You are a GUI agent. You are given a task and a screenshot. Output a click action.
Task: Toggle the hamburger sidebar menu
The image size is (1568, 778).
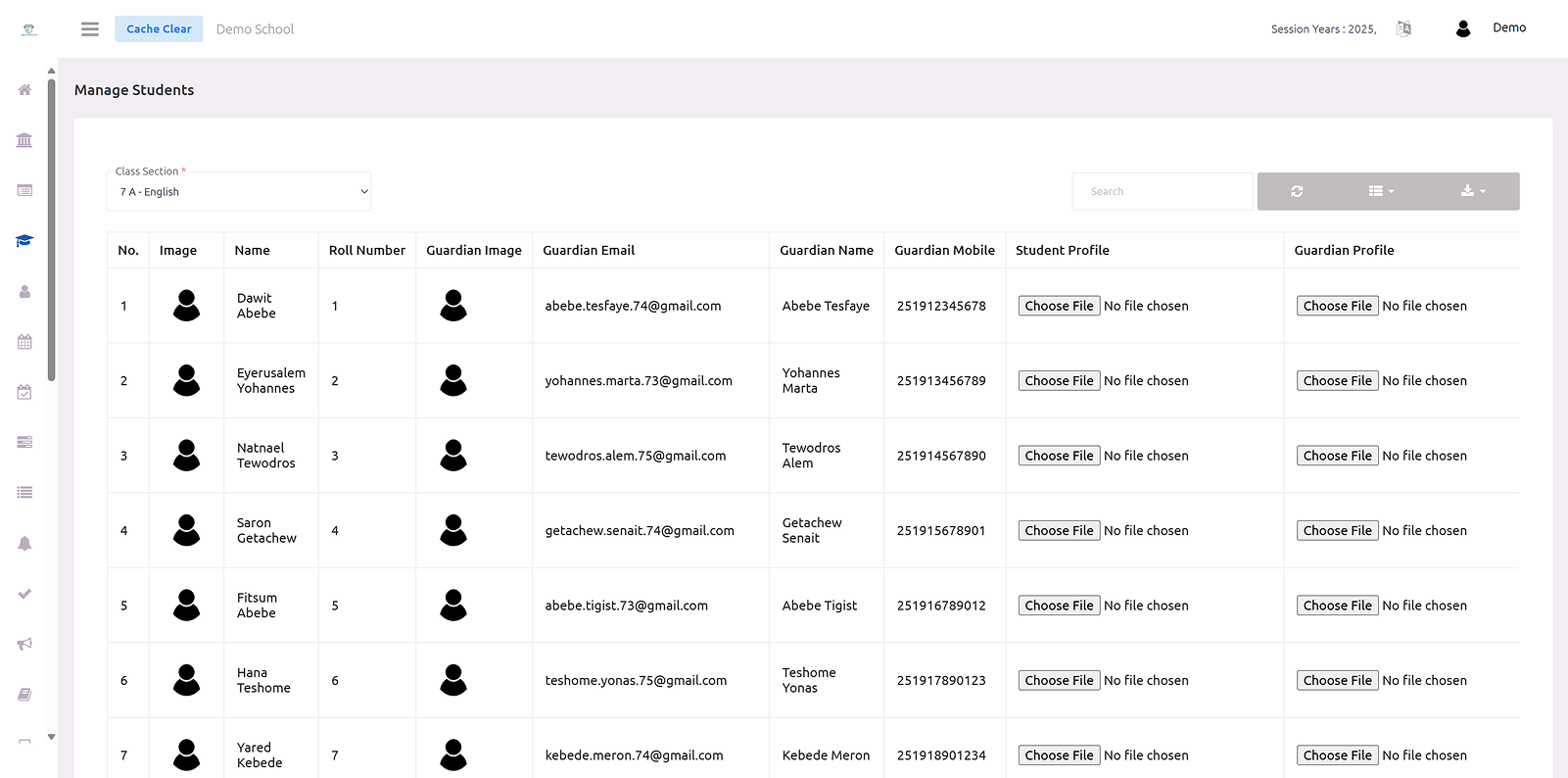90,29
